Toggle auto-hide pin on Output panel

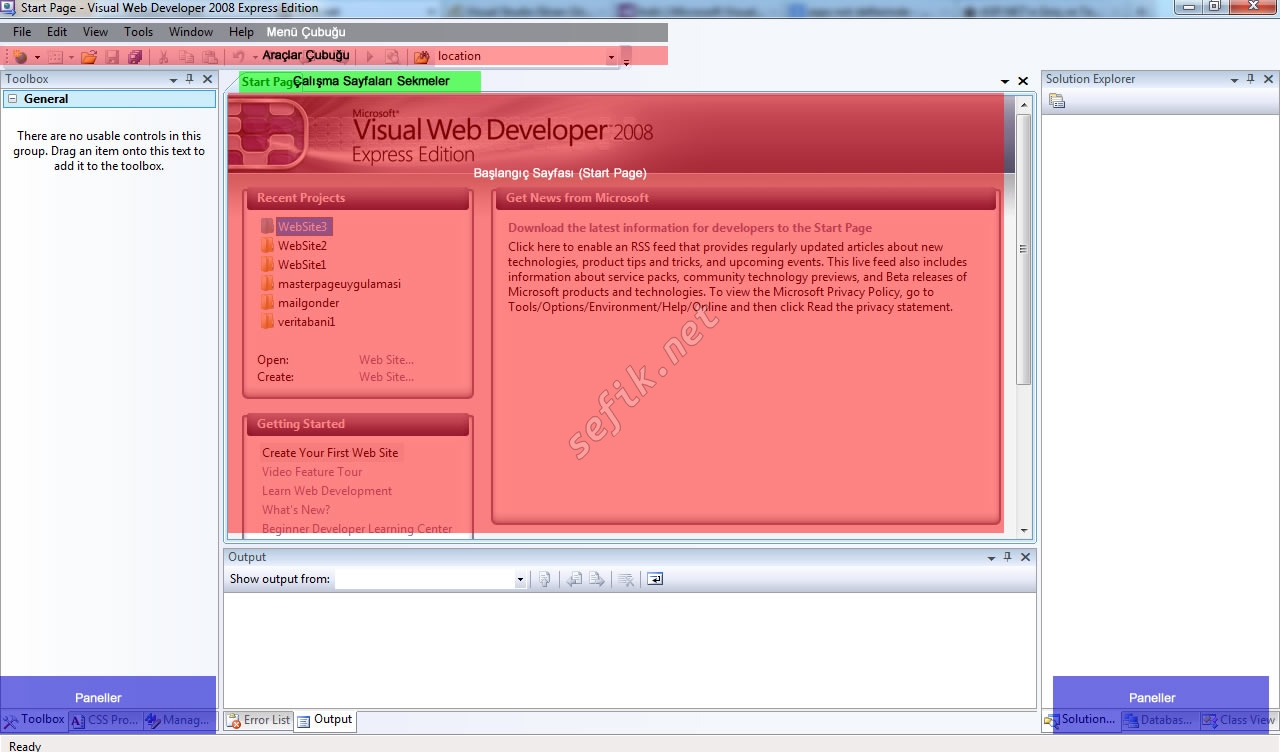pyautogui.click(x=1007, y=557)
